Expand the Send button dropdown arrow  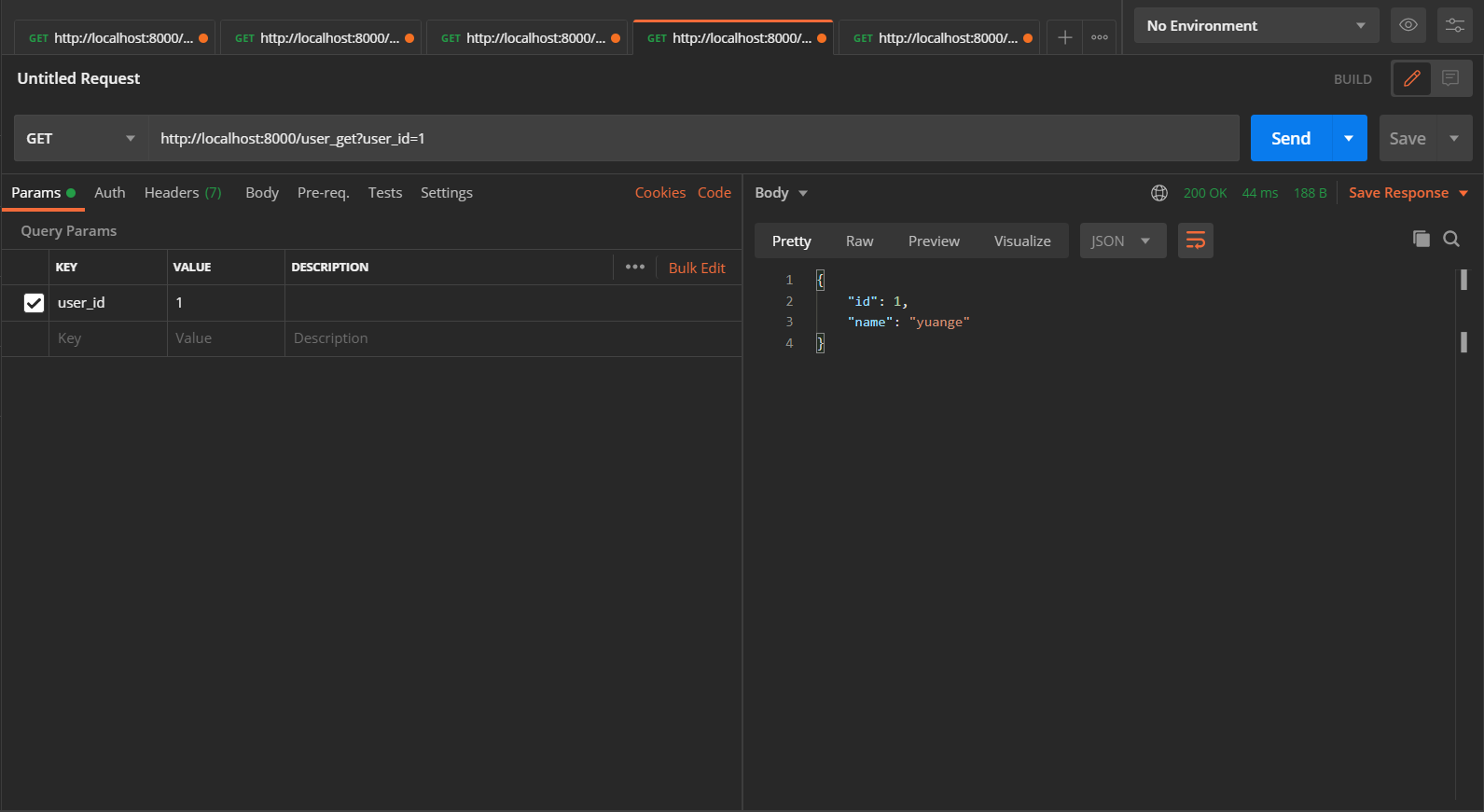point(1349,138)
